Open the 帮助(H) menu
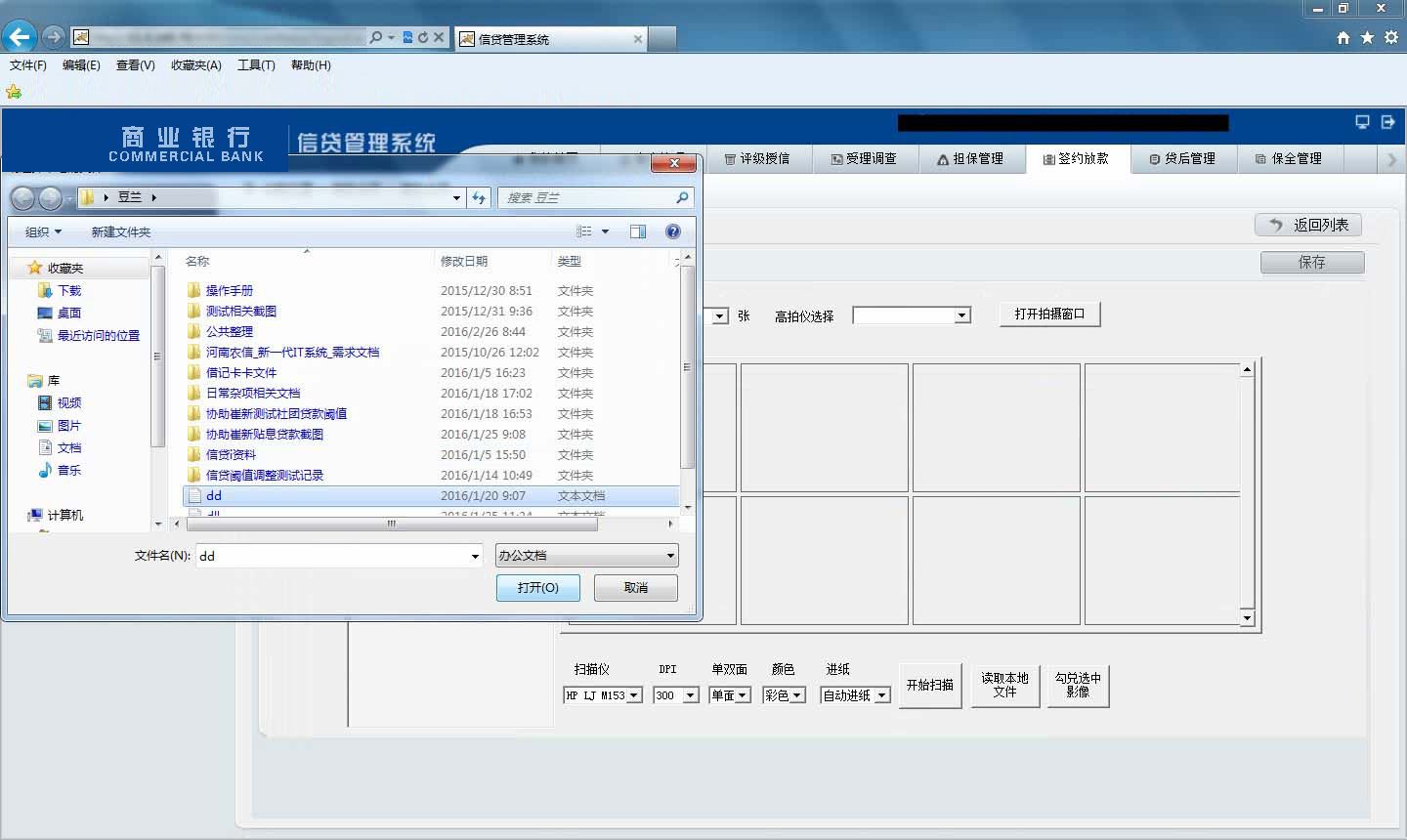This screenshot has height=840, width=1407. pyautogui.click(x=311, y=65)
